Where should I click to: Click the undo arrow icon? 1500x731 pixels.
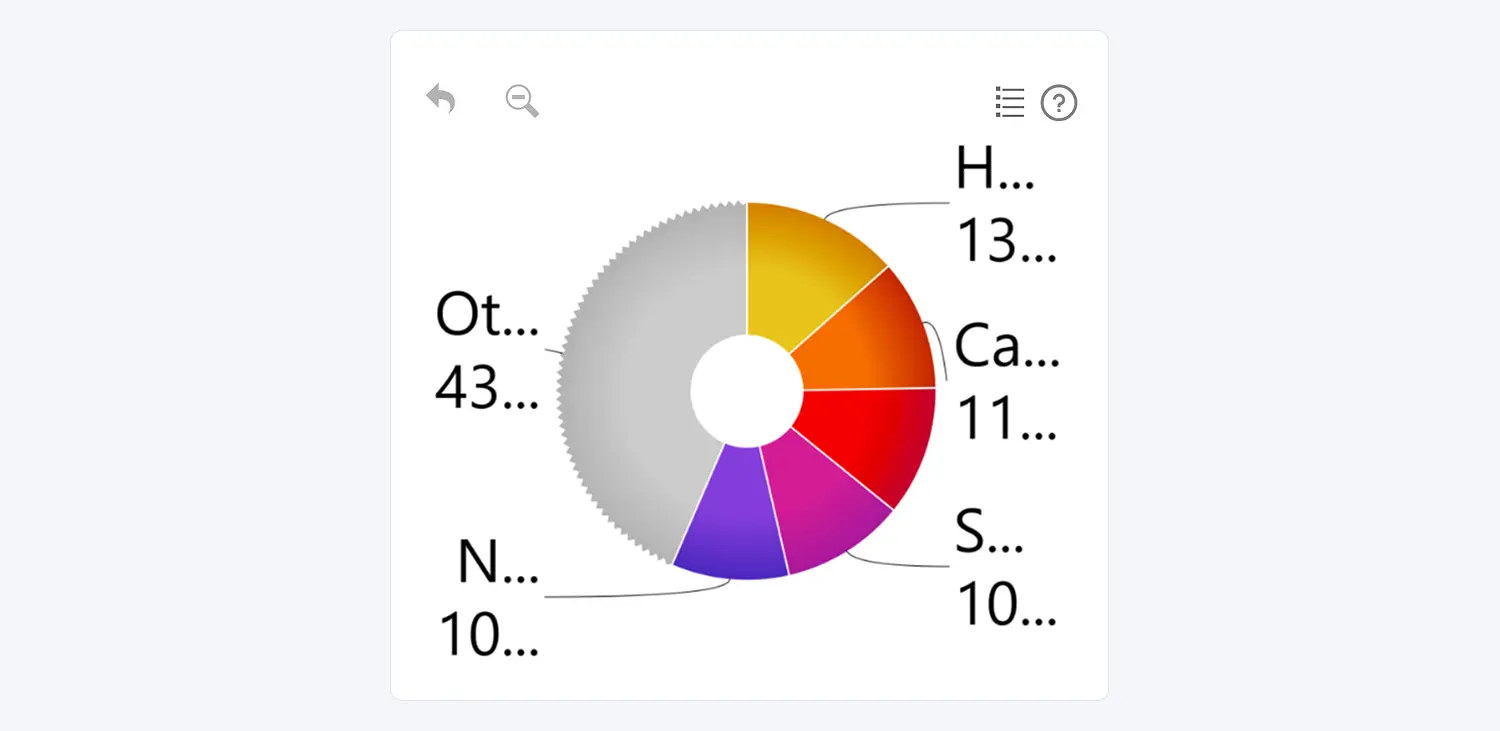tap(441, 99)
